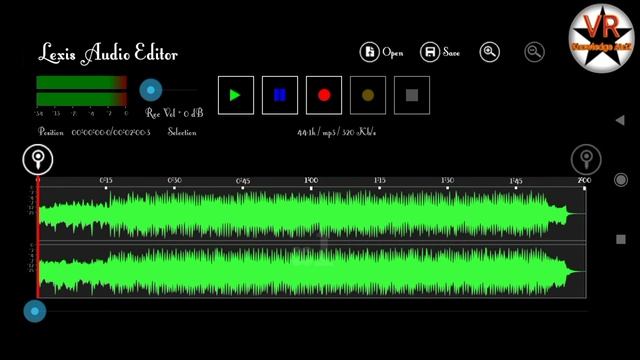Click the 1:00 mark on the timeline ruler
Screen dimensions: 640x360
click(x=311, y=180)
